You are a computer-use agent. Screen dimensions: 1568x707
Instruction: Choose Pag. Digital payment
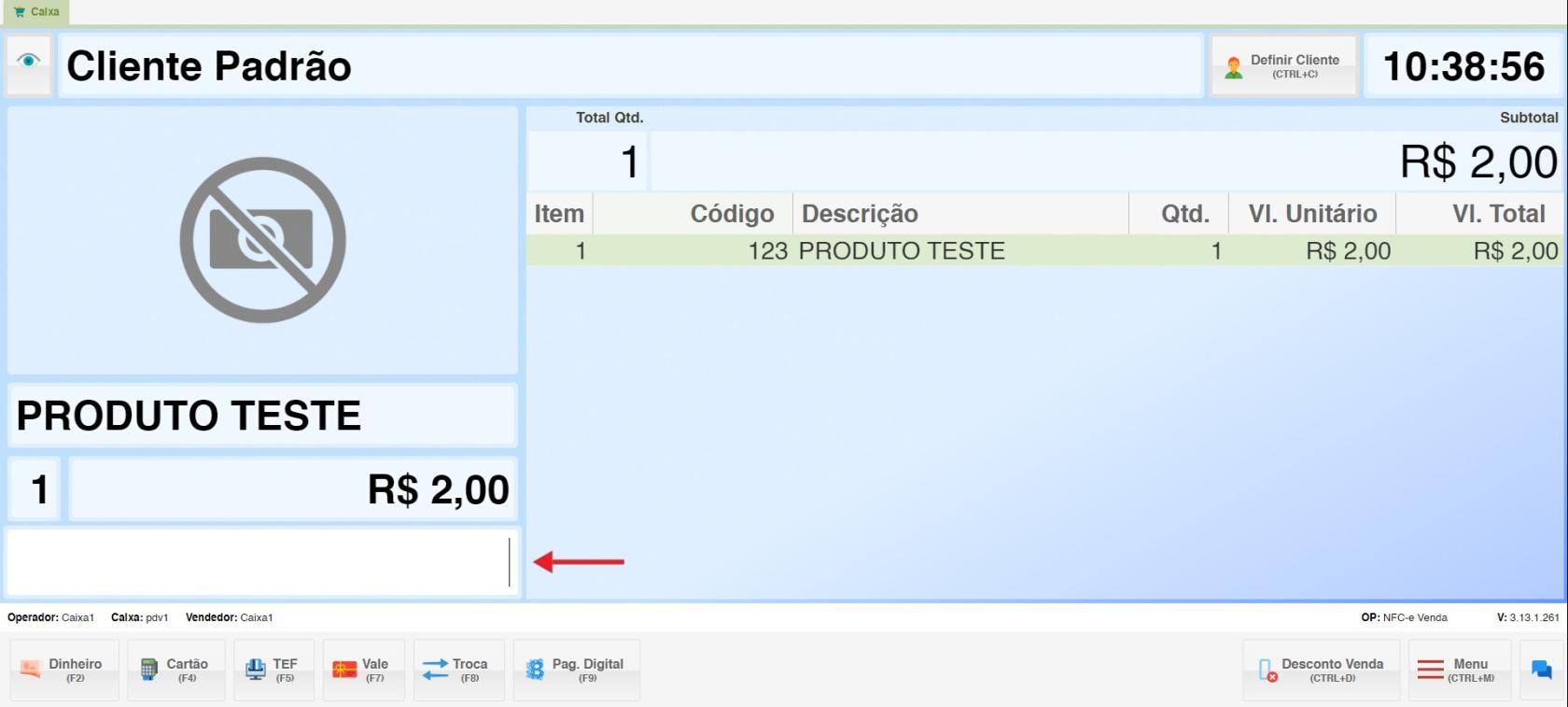coord(576,670)
